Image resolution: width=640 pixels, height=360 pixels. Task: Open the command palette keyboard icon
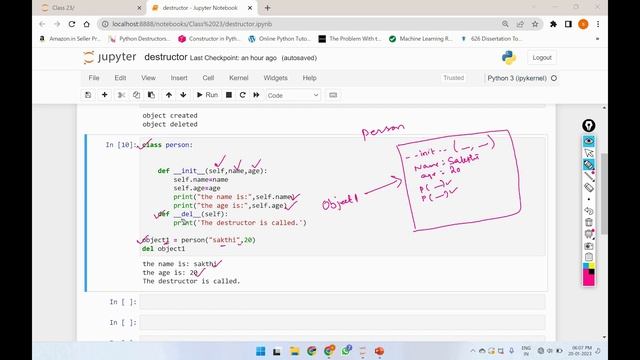pos(333,95)
